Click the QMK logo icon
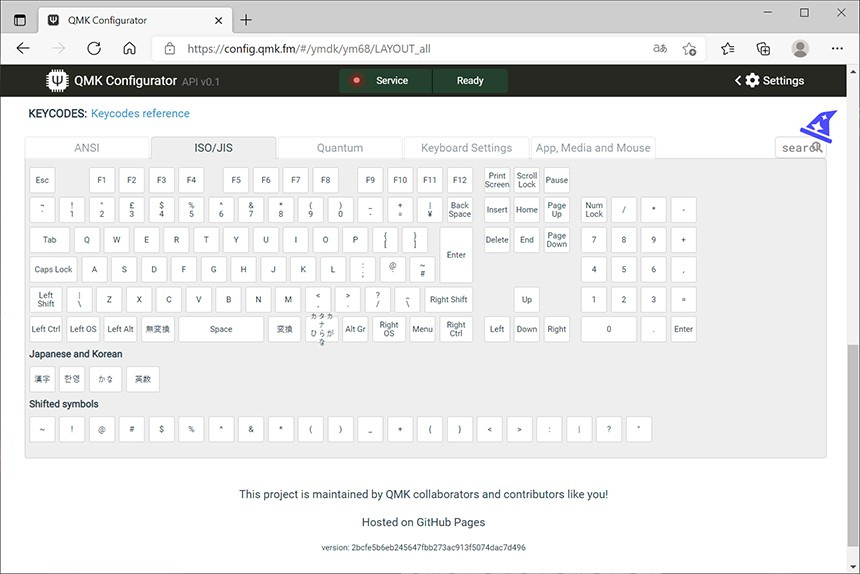Viewport: 860px width, 574px height. [57, 81]
